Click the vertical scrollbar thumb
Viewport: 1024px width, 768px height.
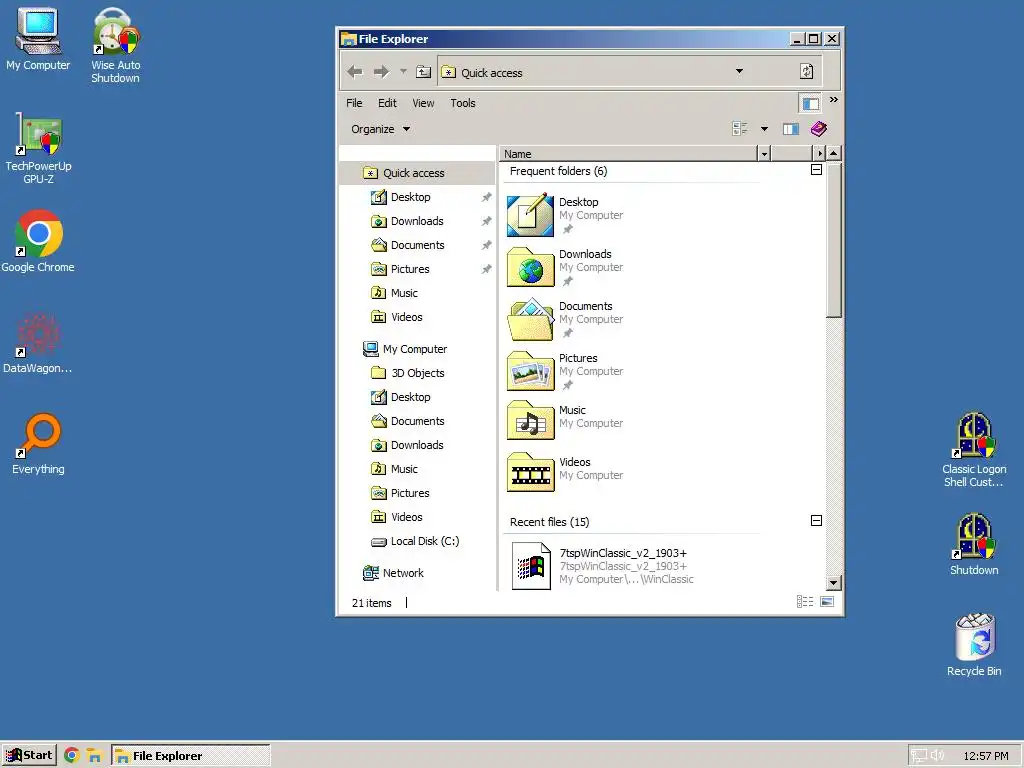tap(833, 240)
